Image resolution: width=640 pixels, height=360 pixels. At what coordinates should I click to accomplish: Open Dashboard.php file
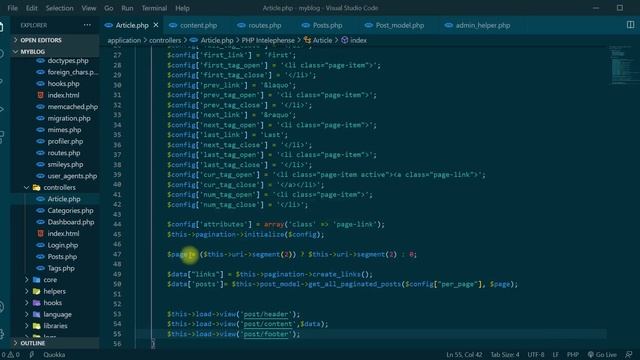tap(71, 222)
